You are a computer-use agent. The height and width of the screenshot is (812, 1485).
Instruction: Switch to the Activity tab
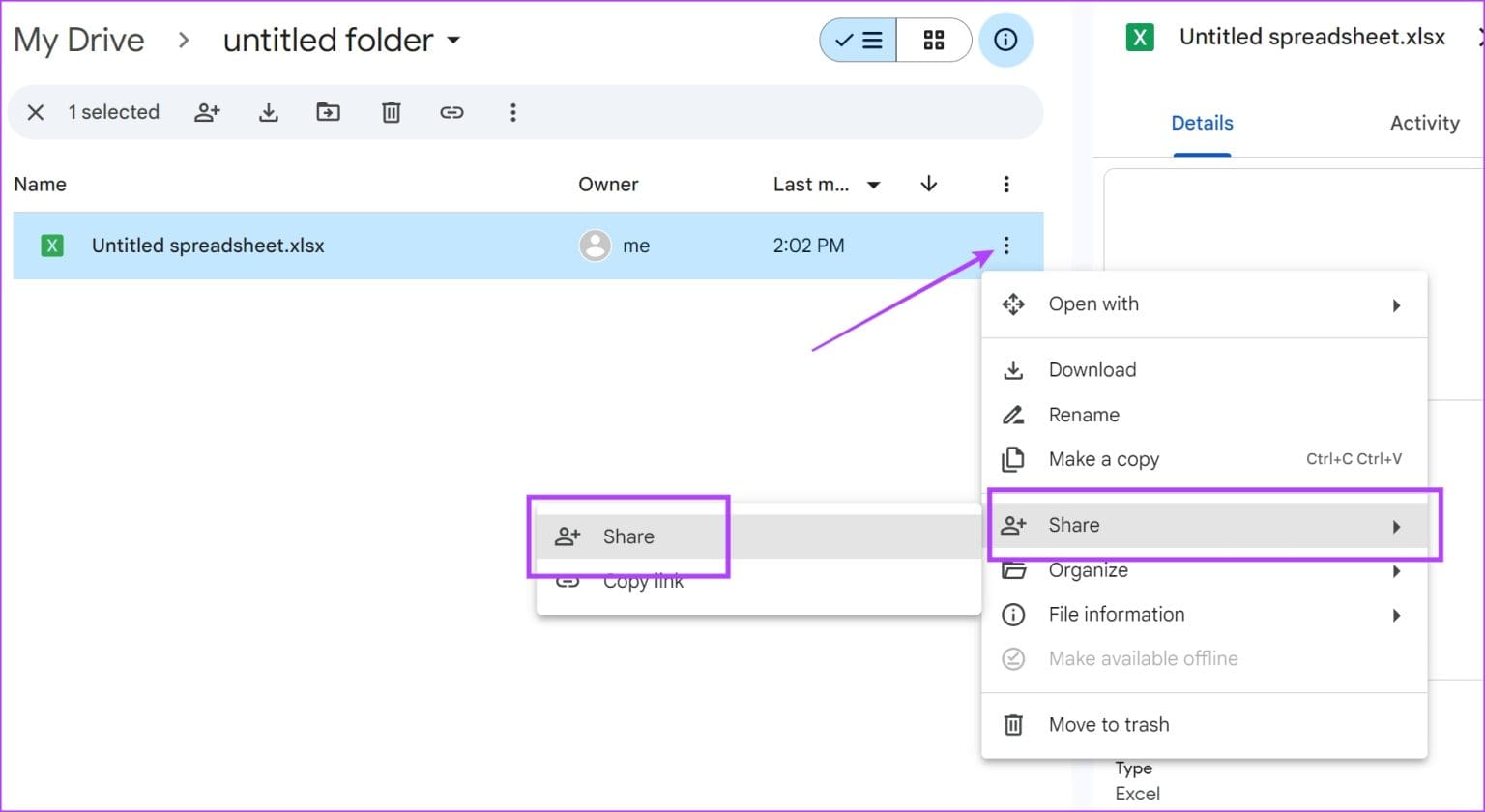click(1424, 123)
